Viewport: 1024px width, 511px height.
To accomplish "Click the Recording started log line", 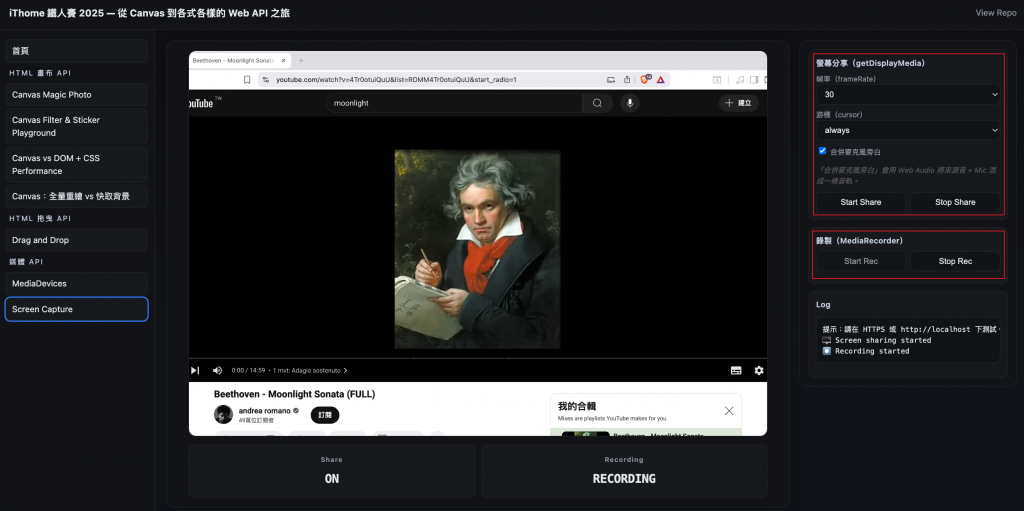I will pyautogui.click(x=866, y=351).
